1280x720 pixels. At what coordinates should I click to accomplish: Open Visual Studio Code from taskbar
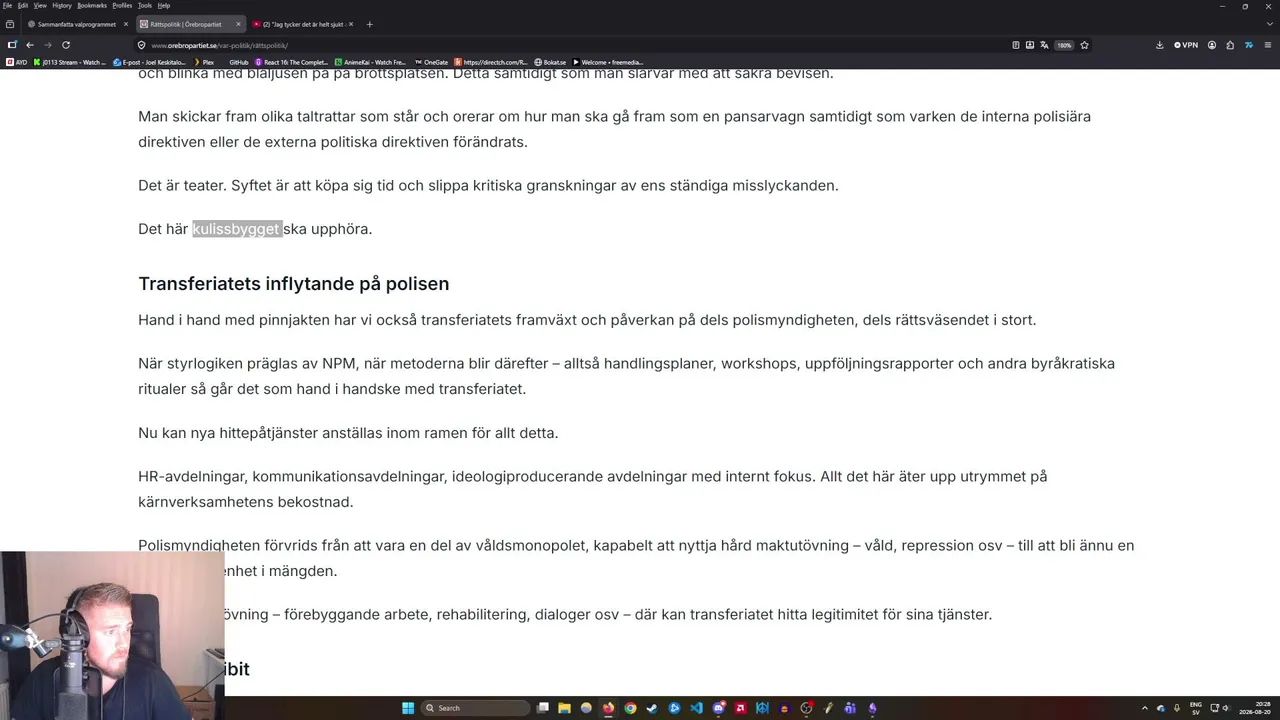pyautogui.click(x=696, y=708)
